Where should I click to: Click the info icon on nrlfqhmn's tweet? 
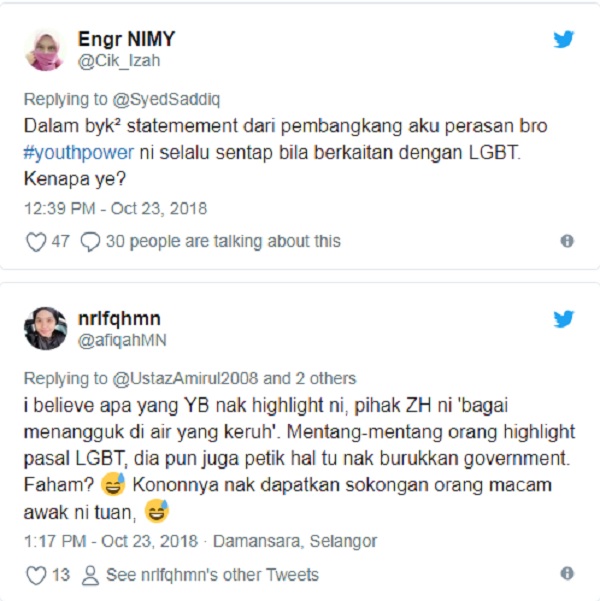(567, 574)
